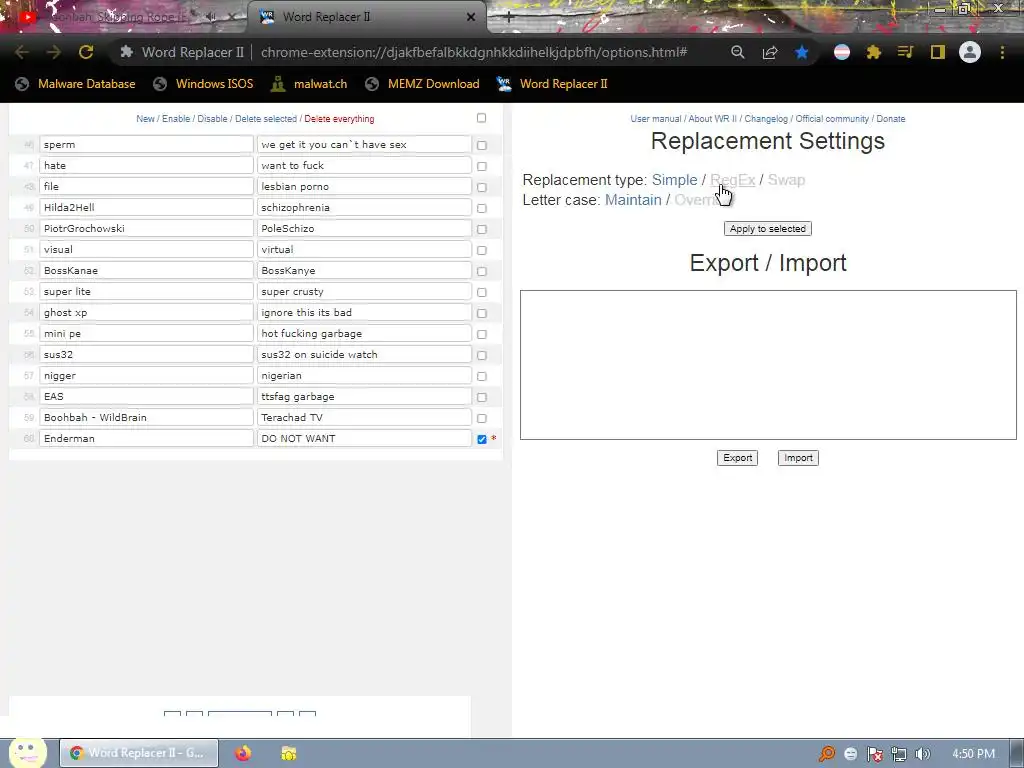Open a new tab with the plus button
The width and height of the screenshot is (1024, 768).
(x=509, y=17)
